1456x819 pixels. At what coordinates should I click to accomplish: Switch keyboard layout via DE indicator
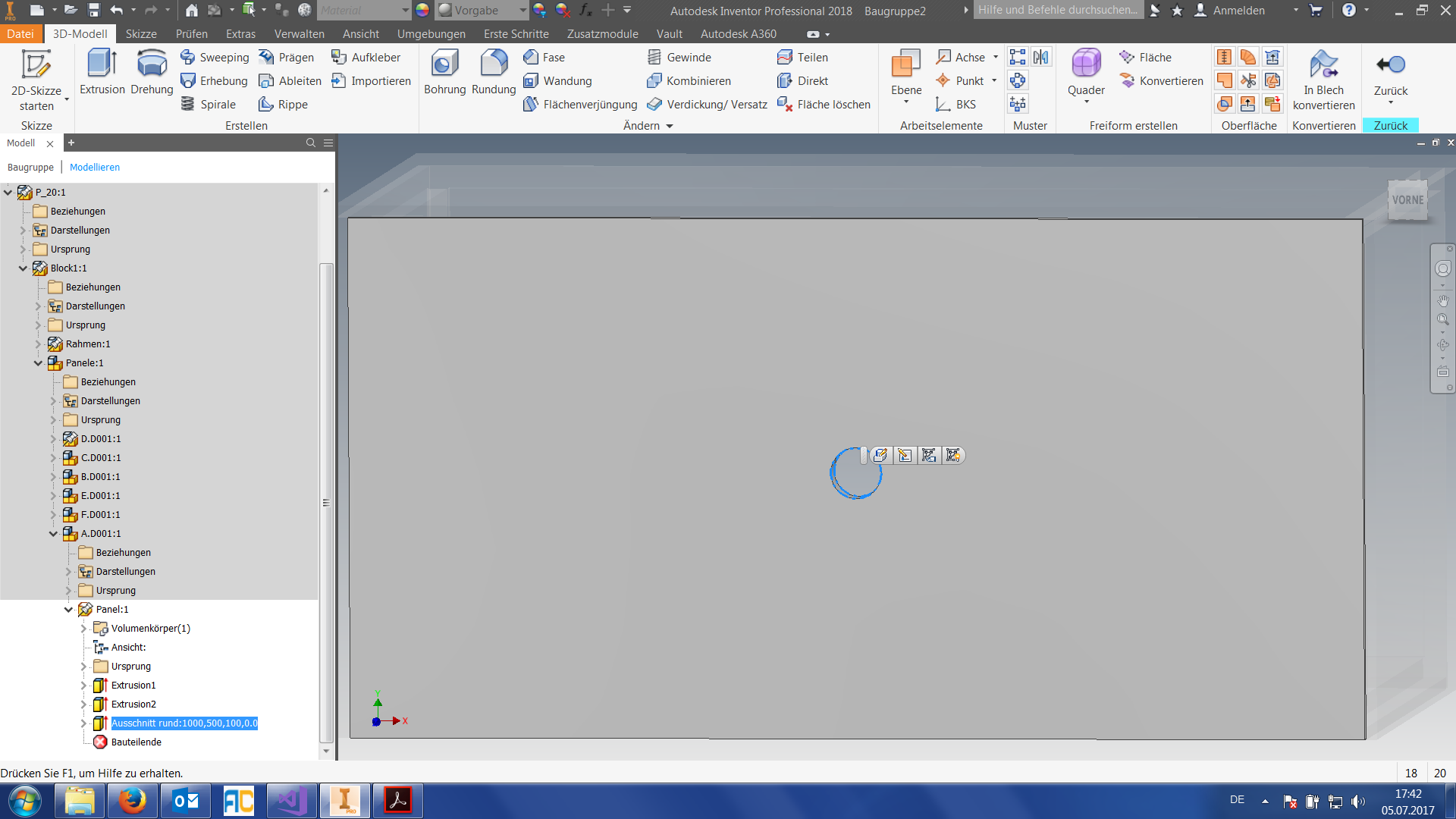[1237, 800]
